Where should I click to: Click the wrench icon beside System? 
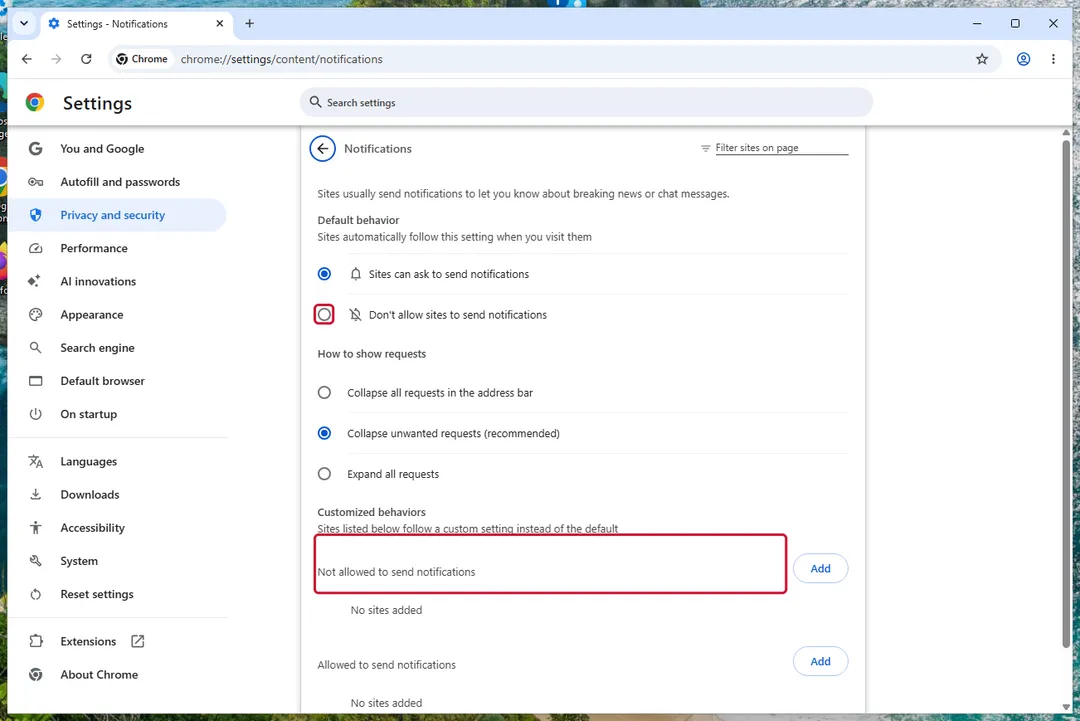point(35,561)
